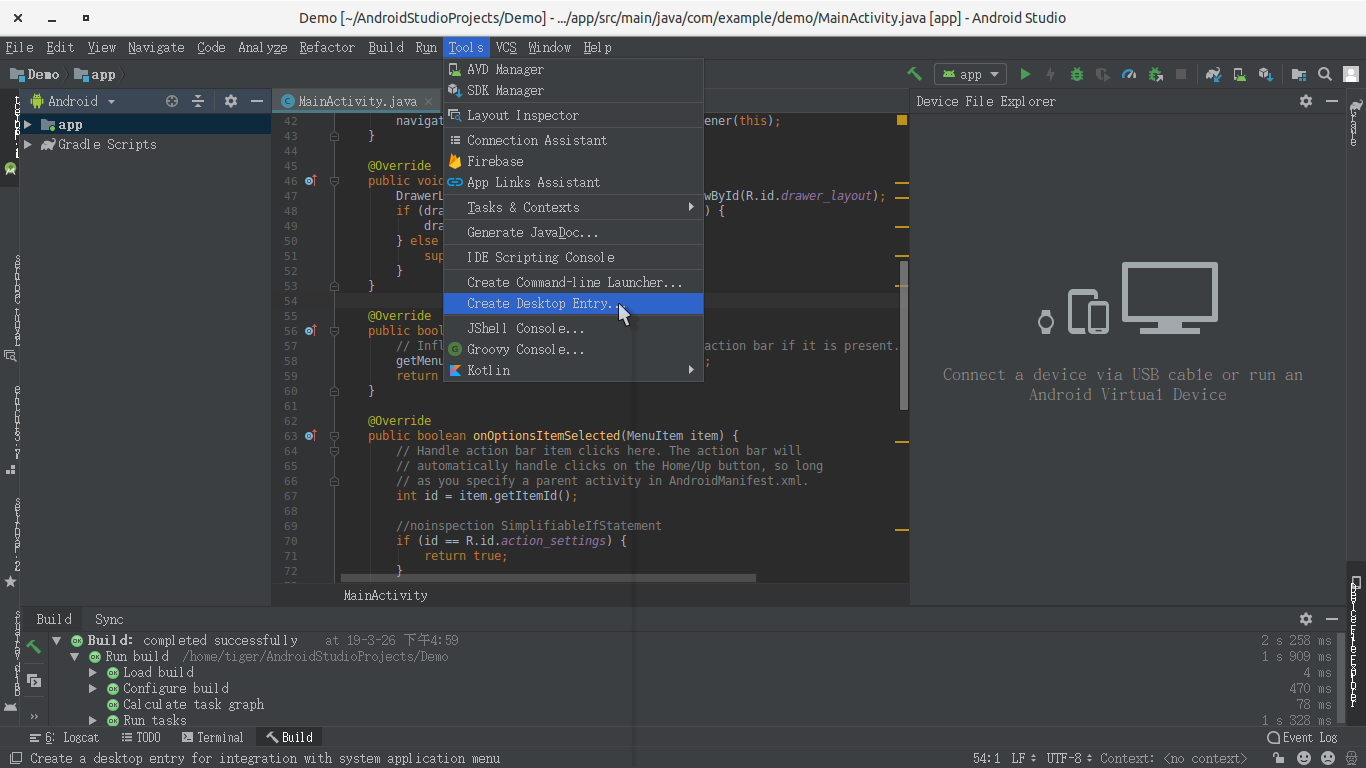The height and width of the screenshot is (768, 1366).
Task: Collapse the Run build node
Action: pyautogui.click(x=75, y=656)
